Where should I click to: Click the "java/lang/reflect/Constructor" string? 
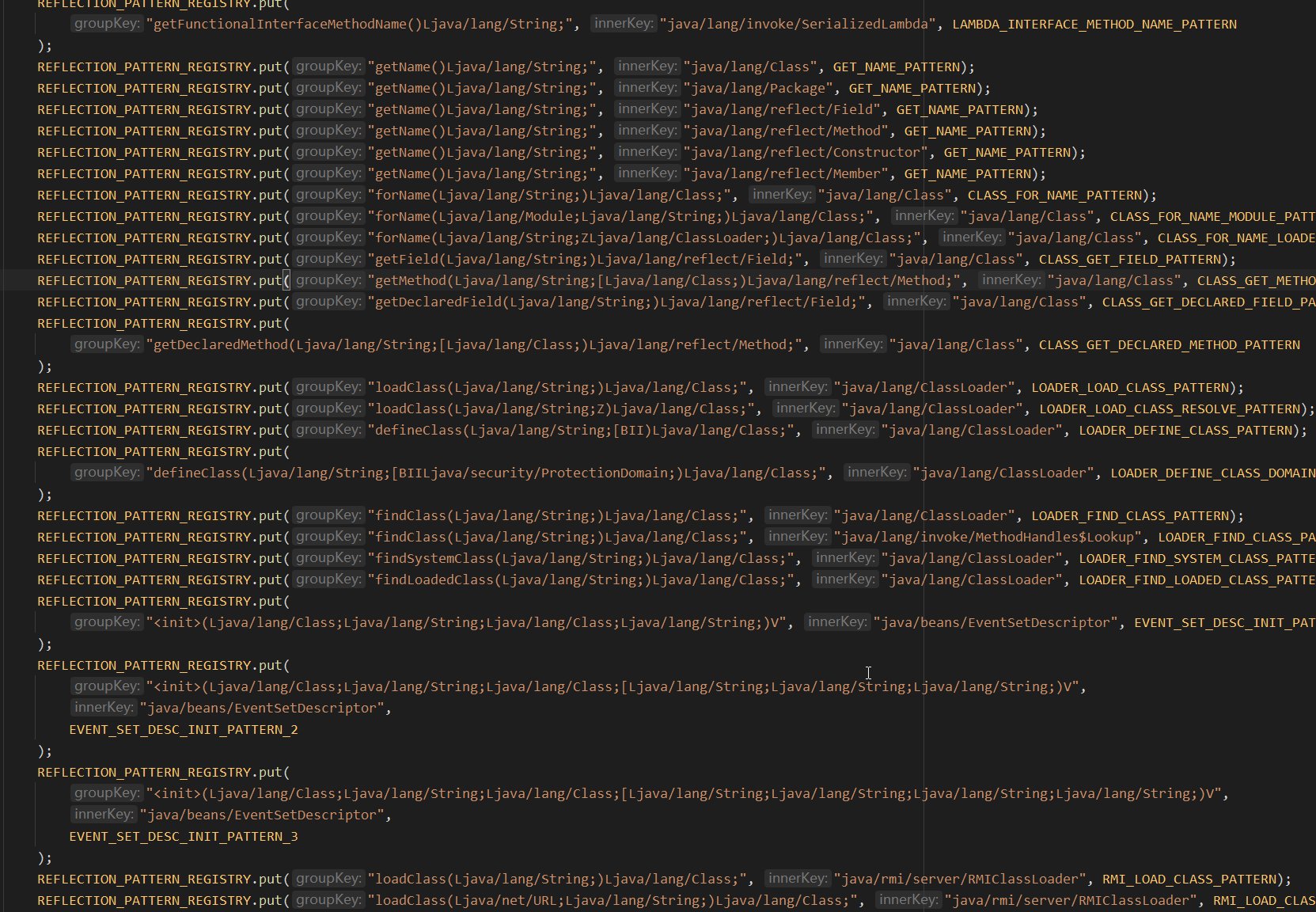(x=806, y=153)
